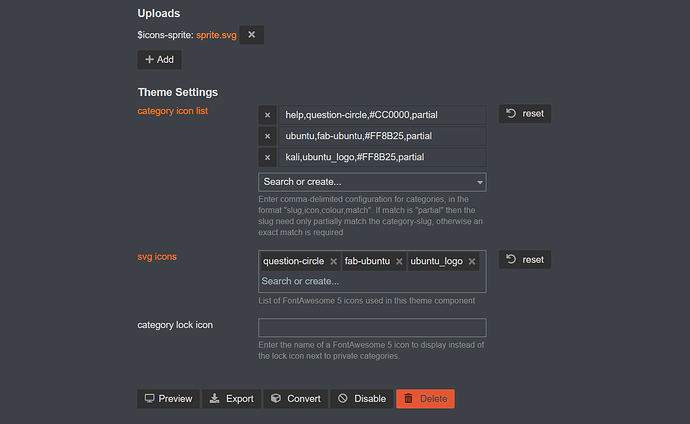Reset the svg icons setting
The width and height of the screenshot is (690, 424).
tap(525, 260)
